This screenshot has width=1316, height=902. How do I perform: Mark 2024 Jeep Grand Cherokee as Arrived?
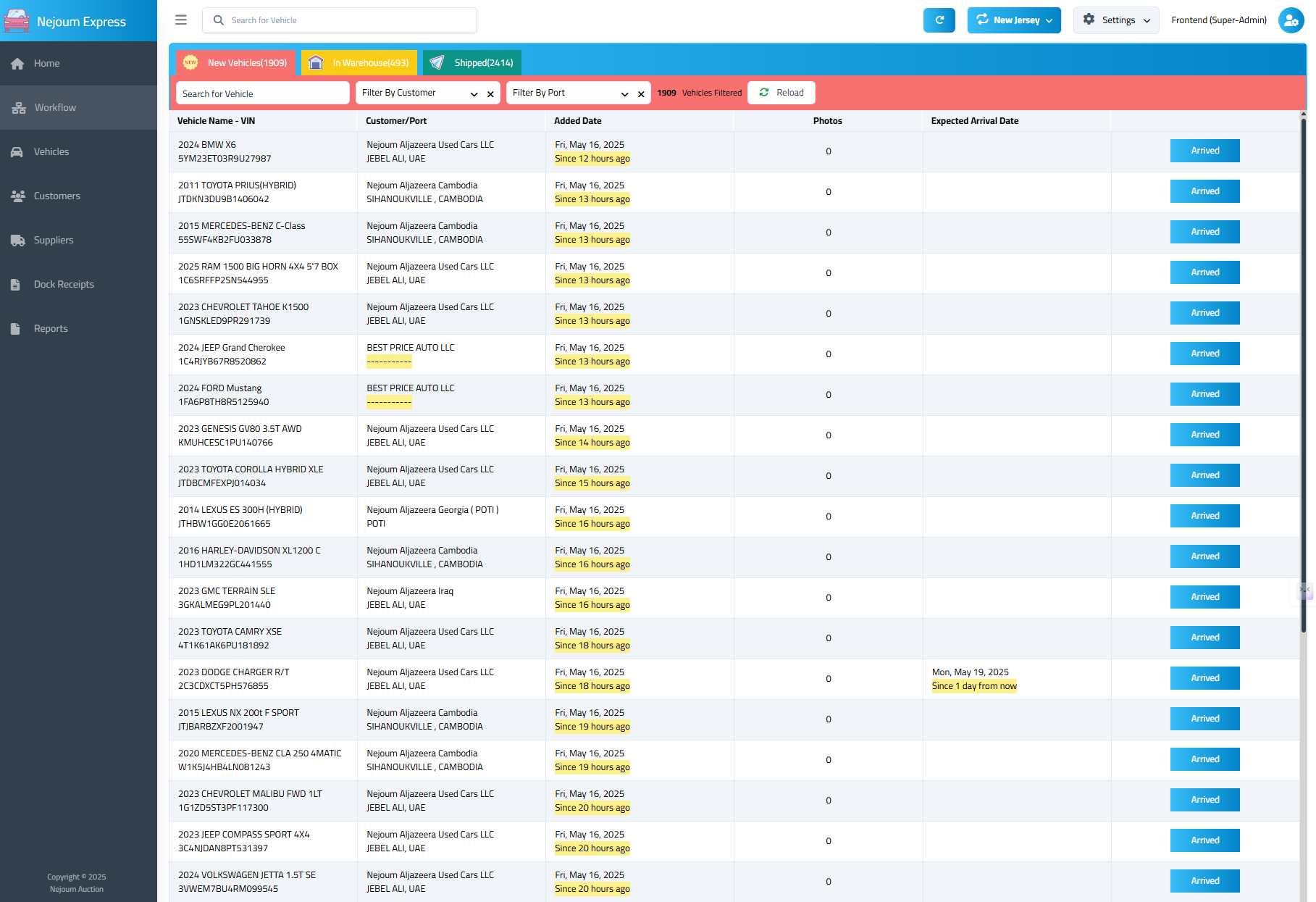click(x=1204, y=354)
